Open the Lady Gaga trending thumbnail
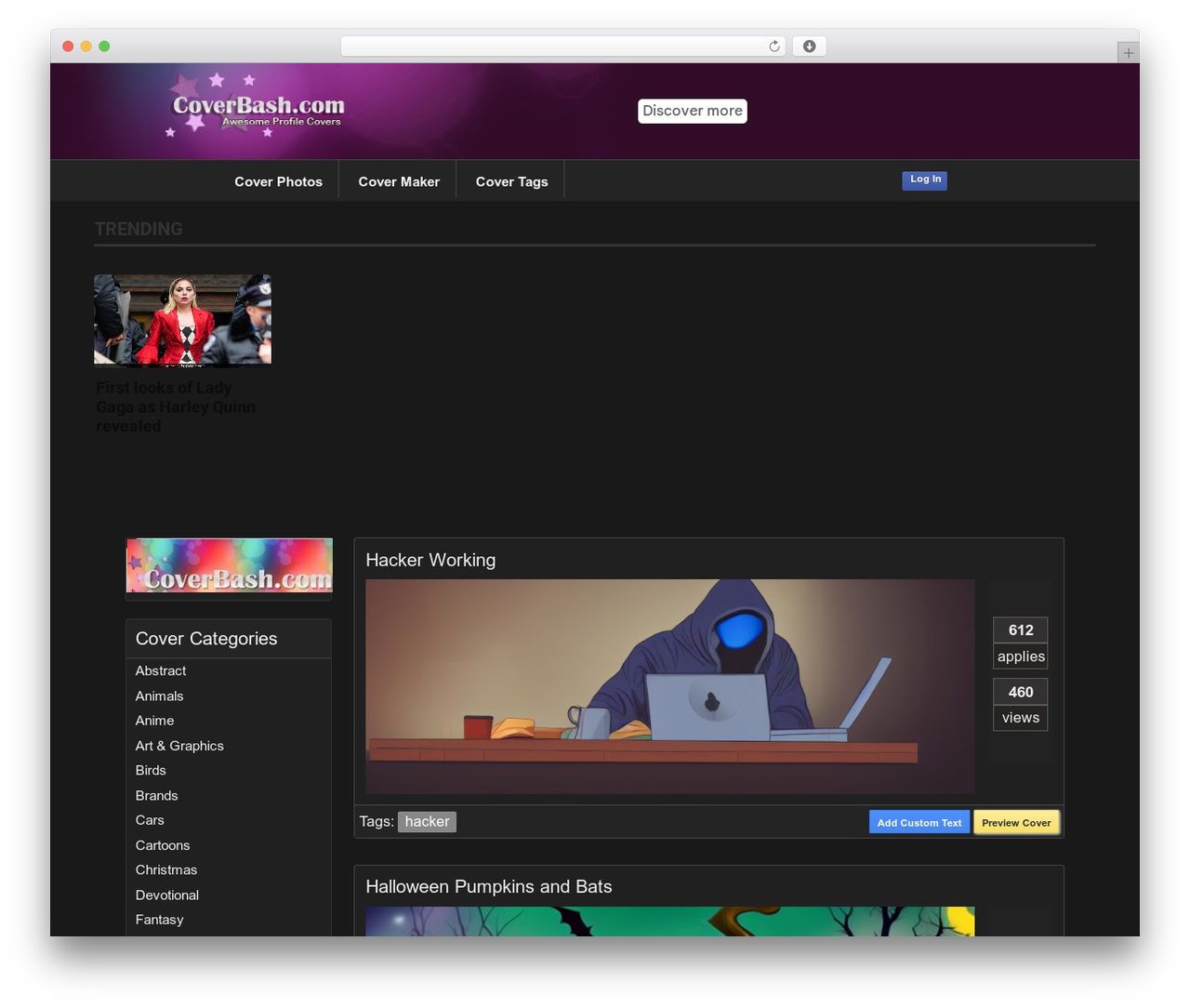 pos(182,319)
